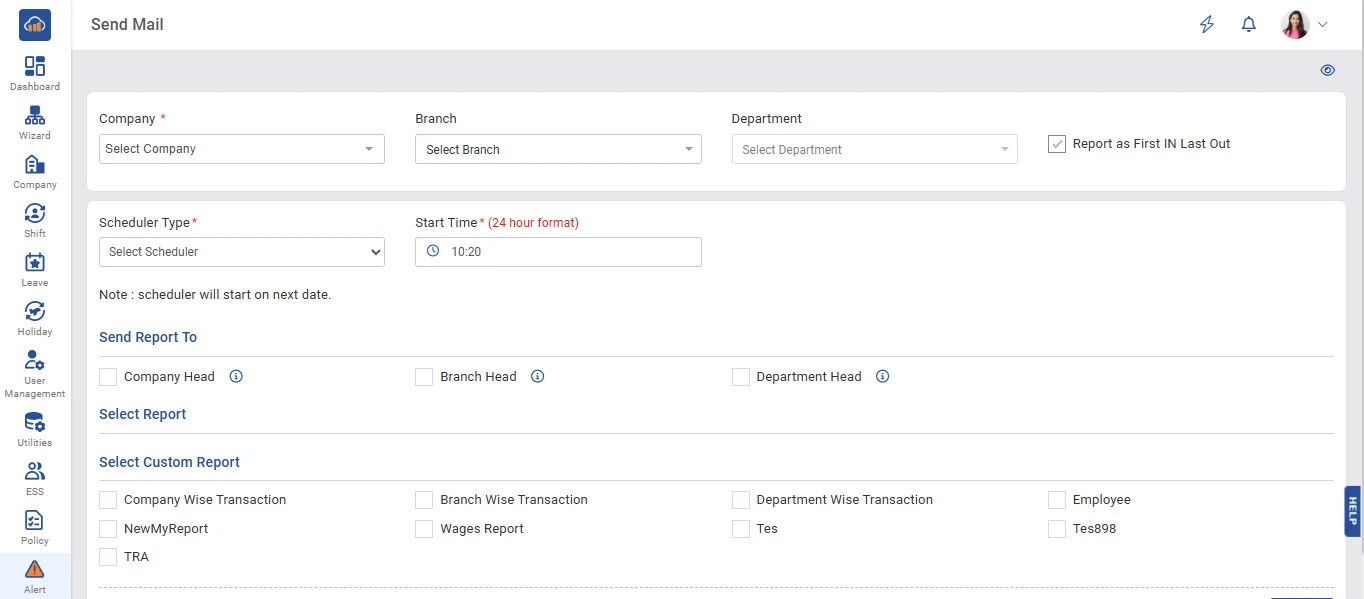The image size is (1364, 599).
Task: Open the Select Scheduler dropdown
Action: 241,252
